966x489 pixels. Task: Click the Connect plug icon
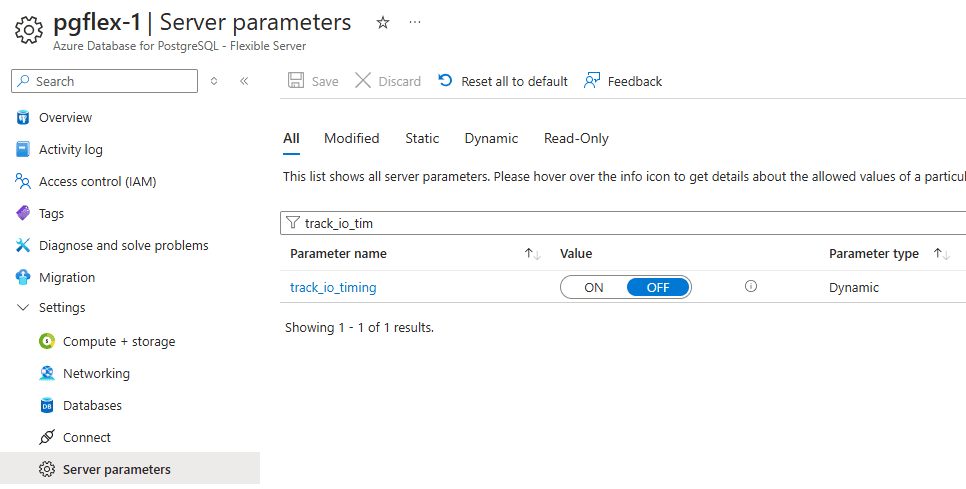[47, 438]
